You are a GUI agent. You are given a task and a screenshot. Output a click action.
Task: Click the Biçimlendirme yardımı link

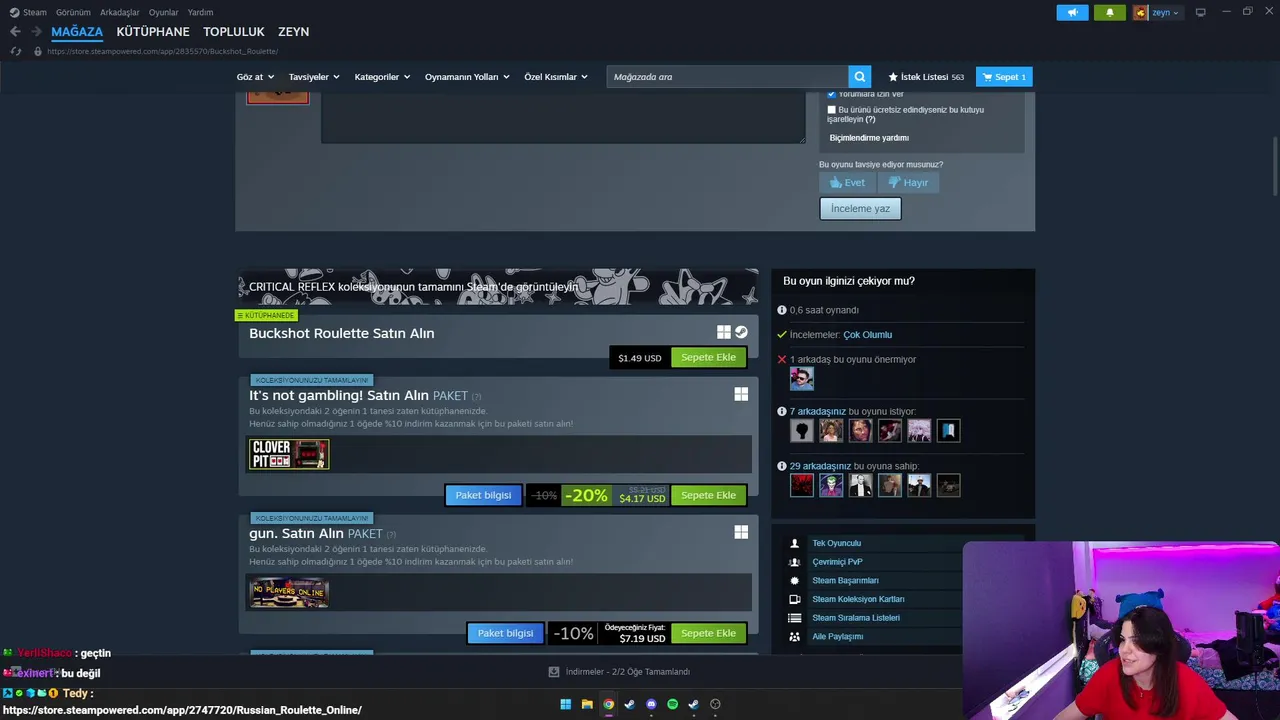tap(869, 138)
